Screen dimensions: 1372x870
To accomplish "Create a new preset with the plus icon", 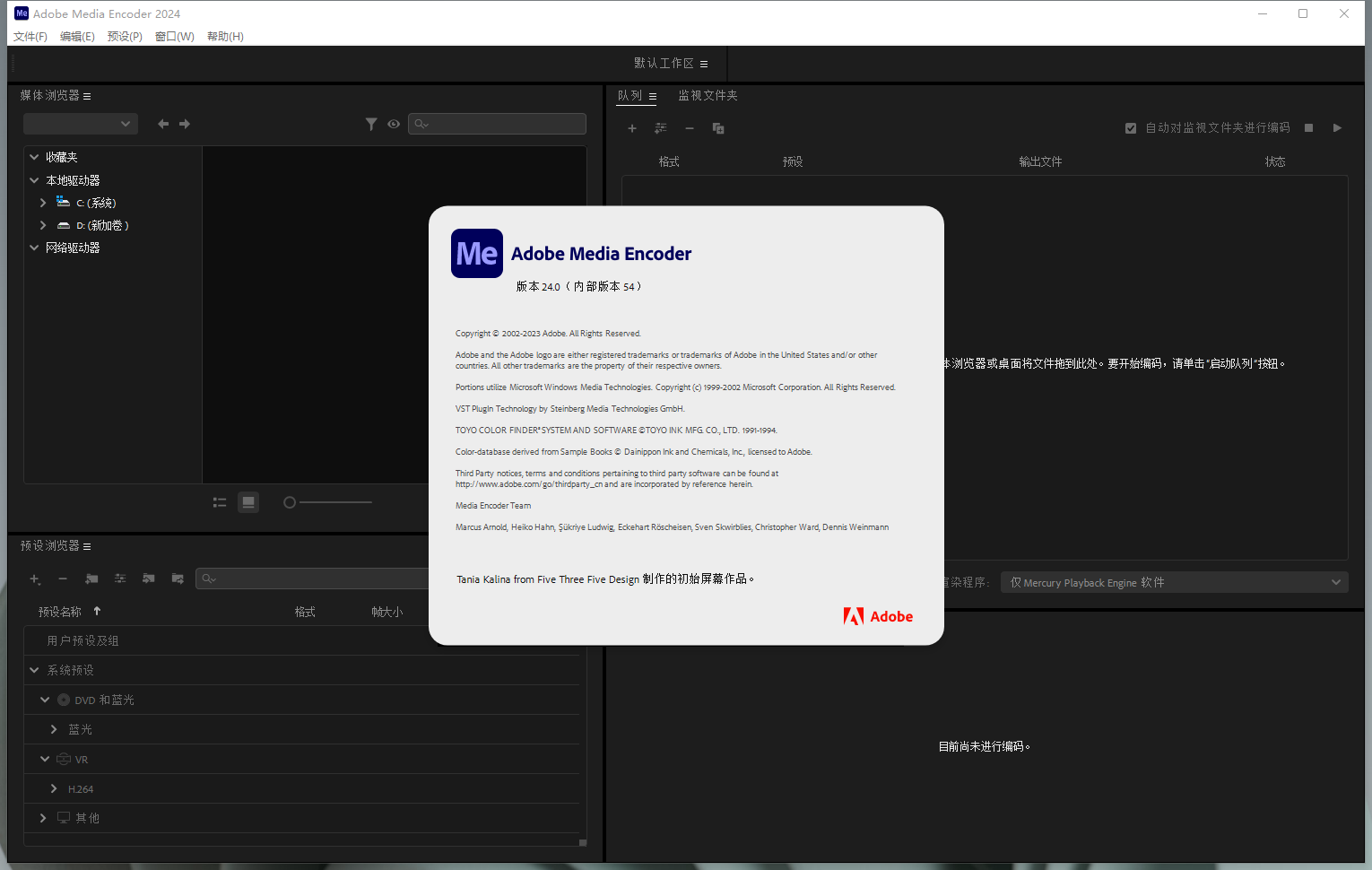I will pyautogui.click(x=35, y=579).
